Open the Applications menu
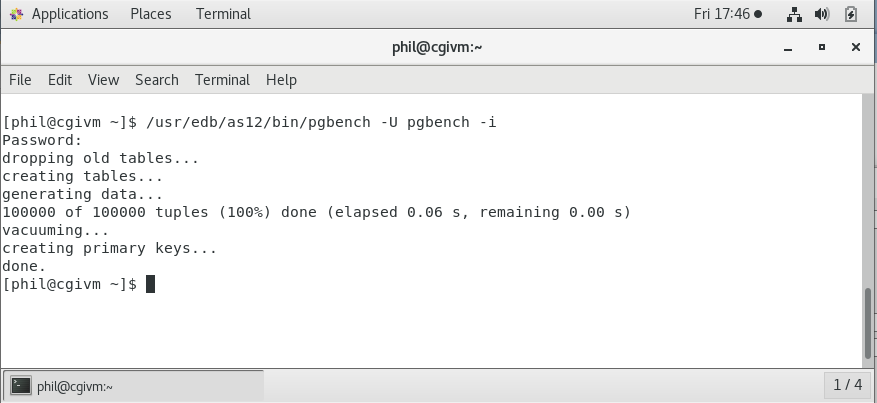Screen dimensions: 877x403 tap(69, 14)
